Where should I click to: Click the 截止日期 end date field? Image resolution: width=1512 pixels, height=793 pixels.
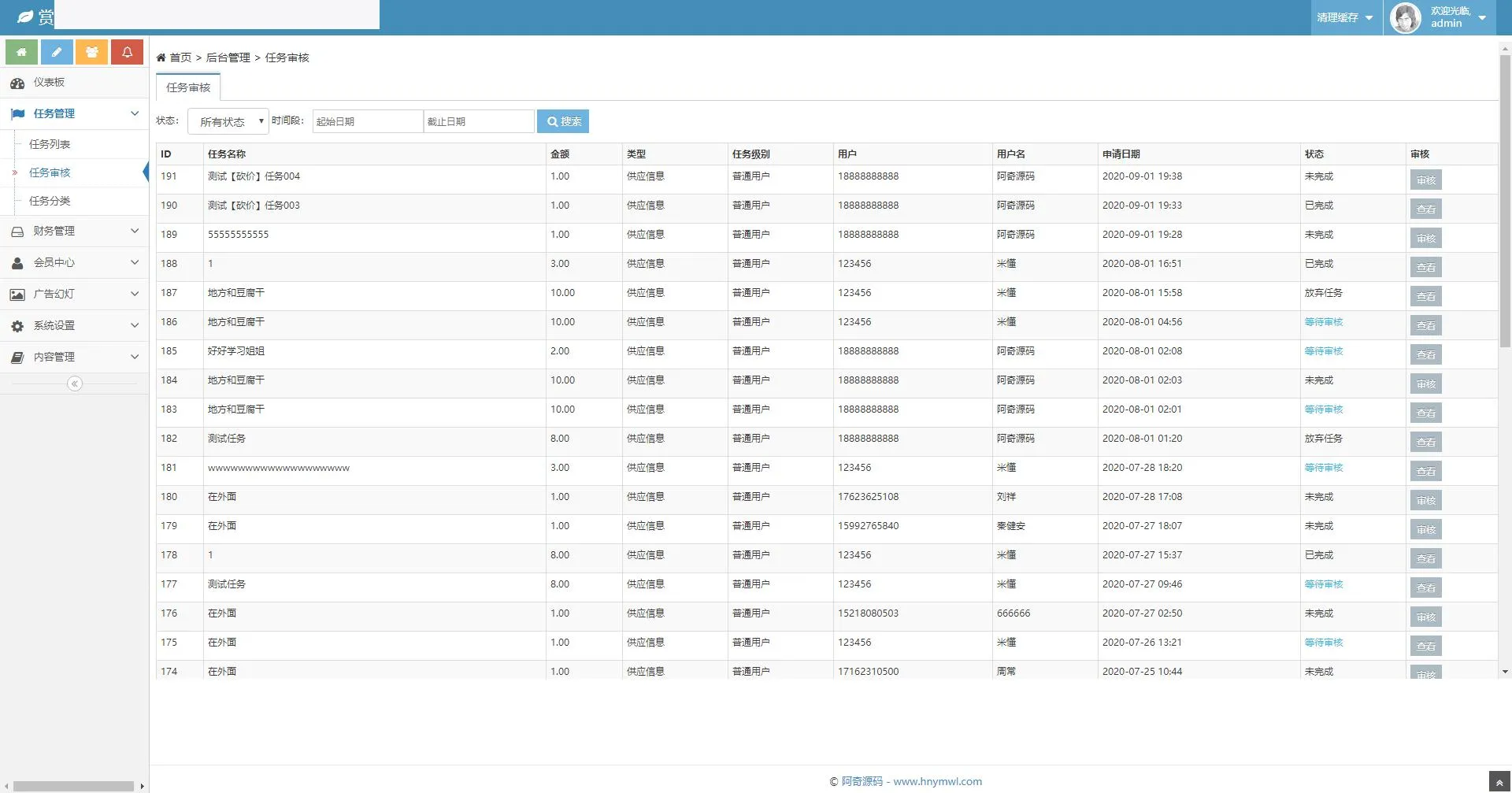tap(479, 121)
